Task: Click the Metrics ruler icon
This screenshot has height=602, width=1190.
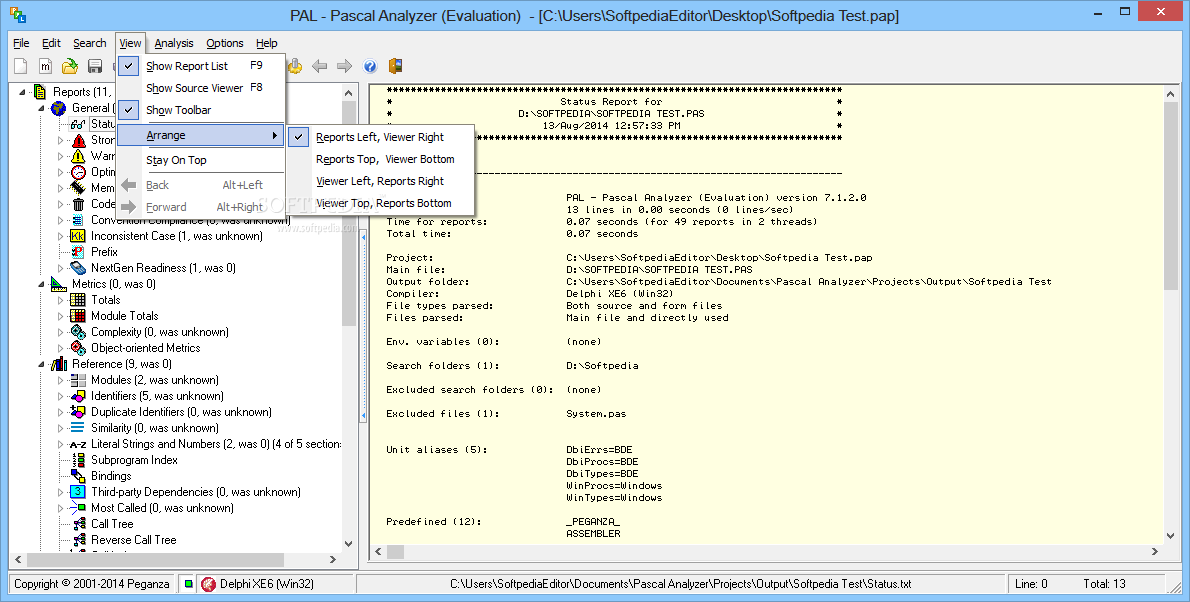Action: pyautogui.click(x=59, y=284)
